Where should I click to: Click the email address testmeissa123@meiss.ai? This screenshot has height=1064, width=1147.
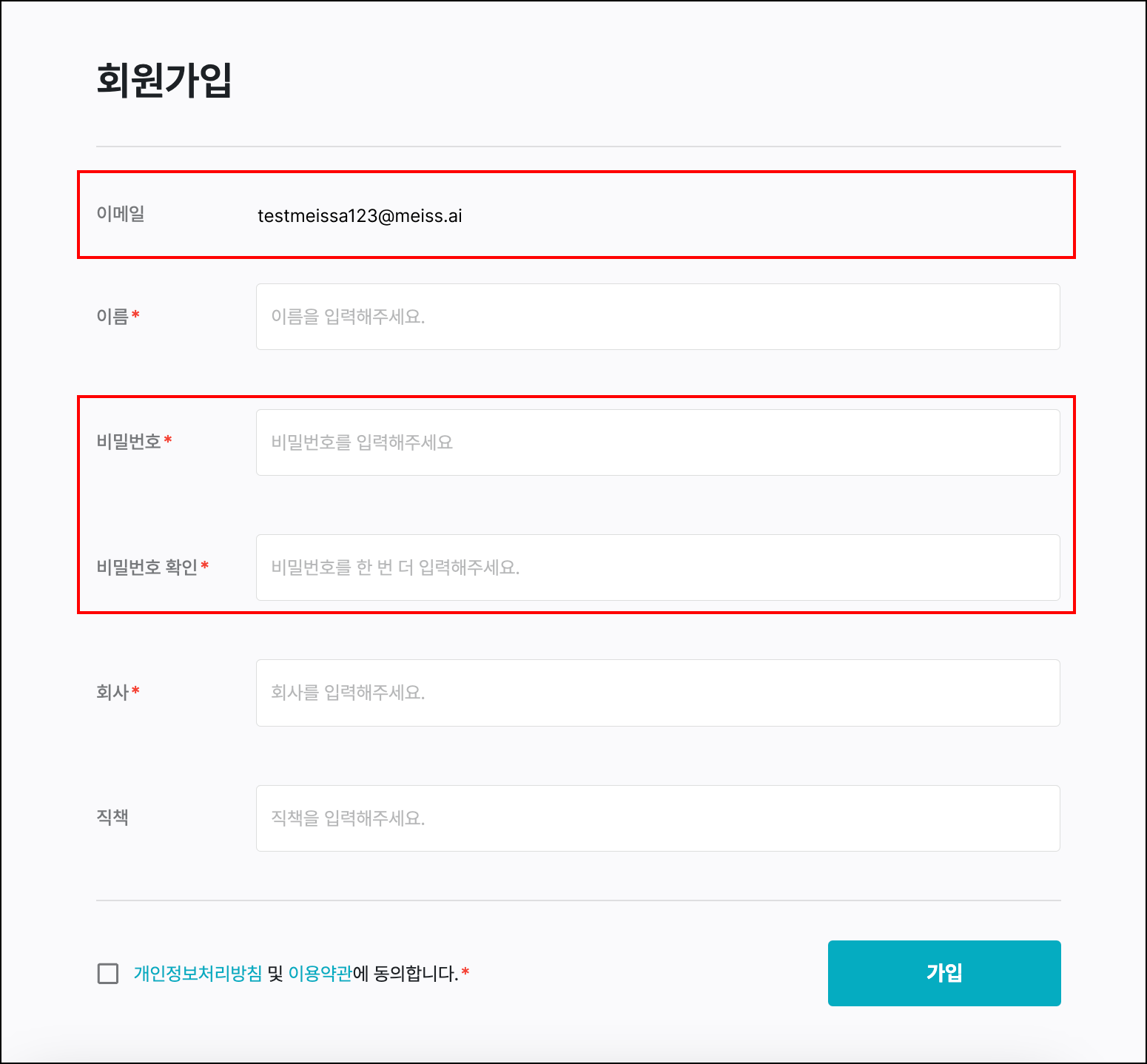click(360, 216)
